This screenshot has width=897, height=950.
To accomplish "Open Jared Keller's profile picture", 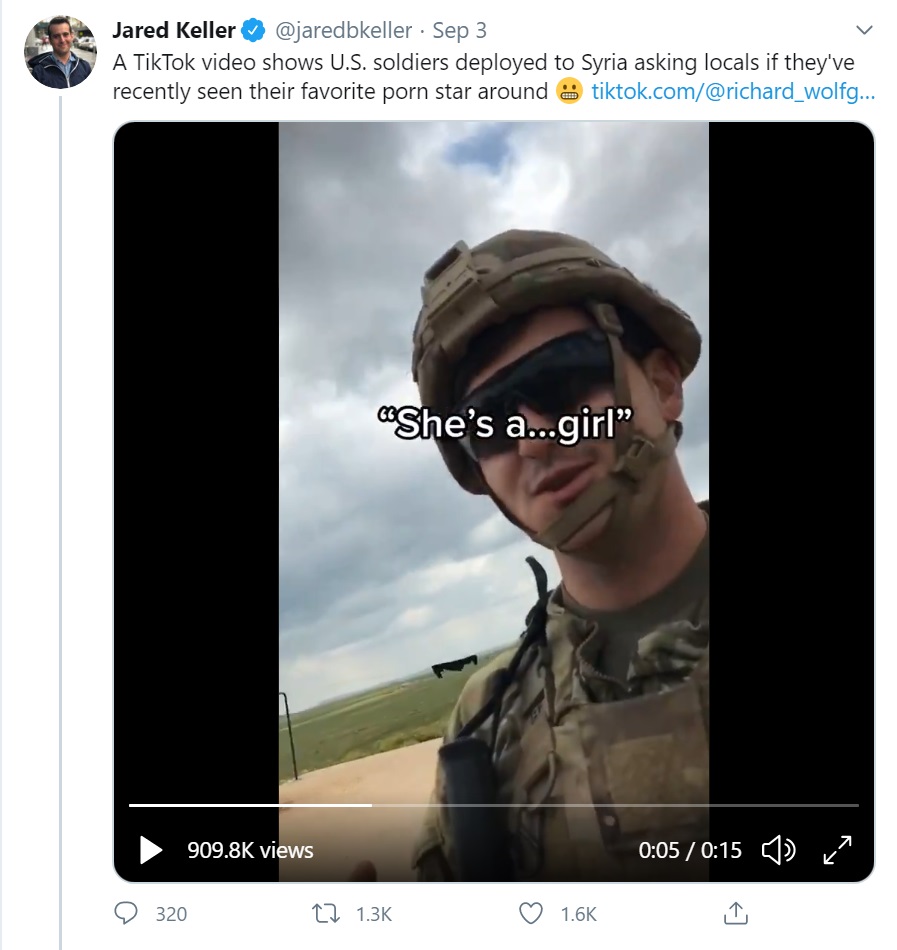I will click(x=60, y=52).
